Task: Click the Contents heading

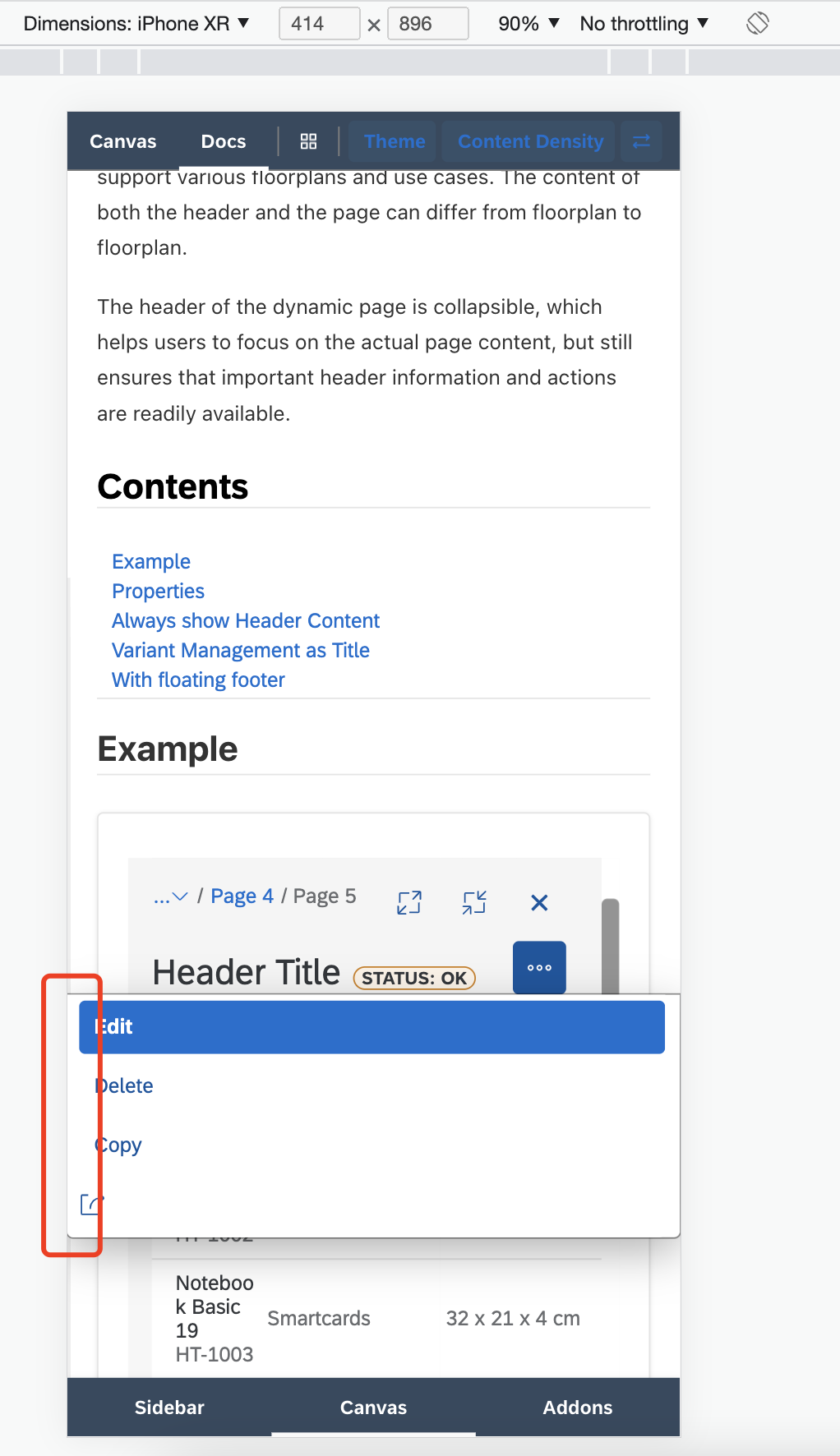Action: click(x=173, y=486)
